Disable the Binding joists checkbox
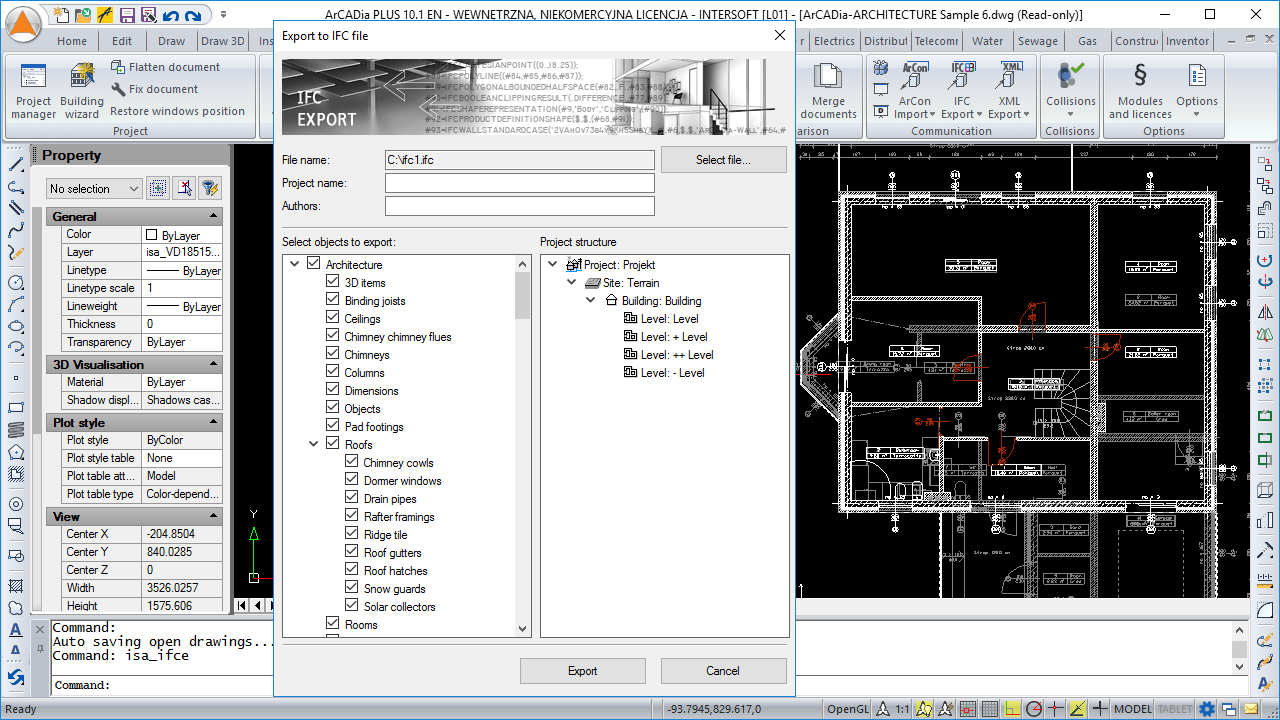Screen dimensions: 1280x720 pyautogui.click(x=333, y=300)
